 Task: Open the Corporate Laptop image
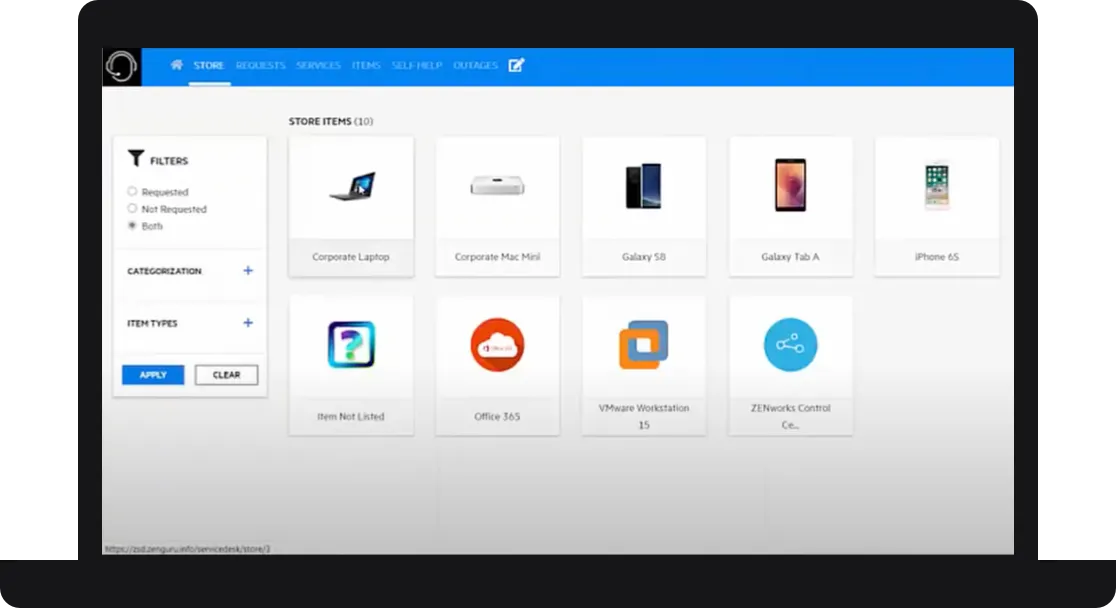pyautogui.click(x=352, y=187)
